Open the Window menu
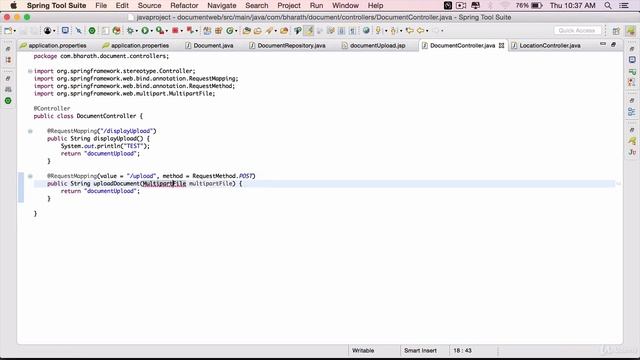Viewport: 640px width, 360px height. 345,6
